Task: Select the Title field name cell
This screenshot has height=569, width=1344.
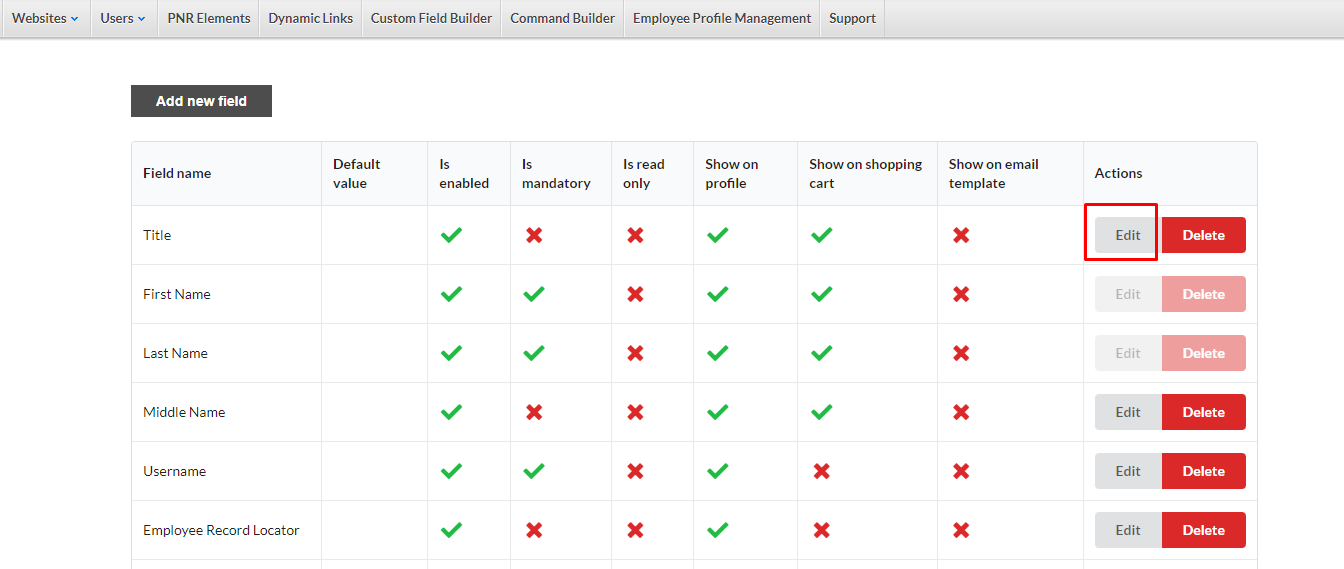Action: pyautogui.click(x=226, y=235)
